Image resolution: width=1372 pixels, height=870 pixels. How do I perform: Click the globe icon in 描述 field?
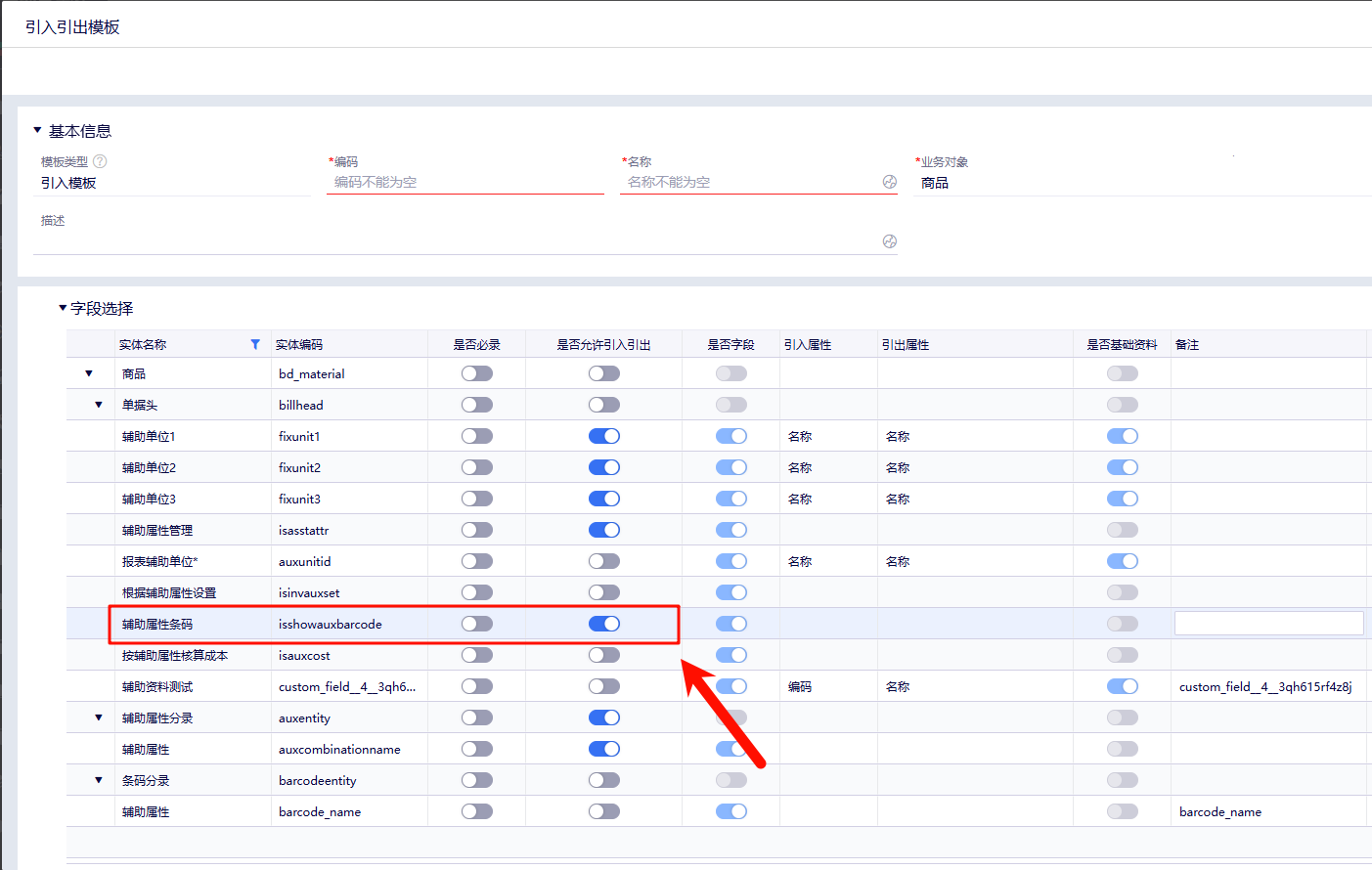coord(890,241)
